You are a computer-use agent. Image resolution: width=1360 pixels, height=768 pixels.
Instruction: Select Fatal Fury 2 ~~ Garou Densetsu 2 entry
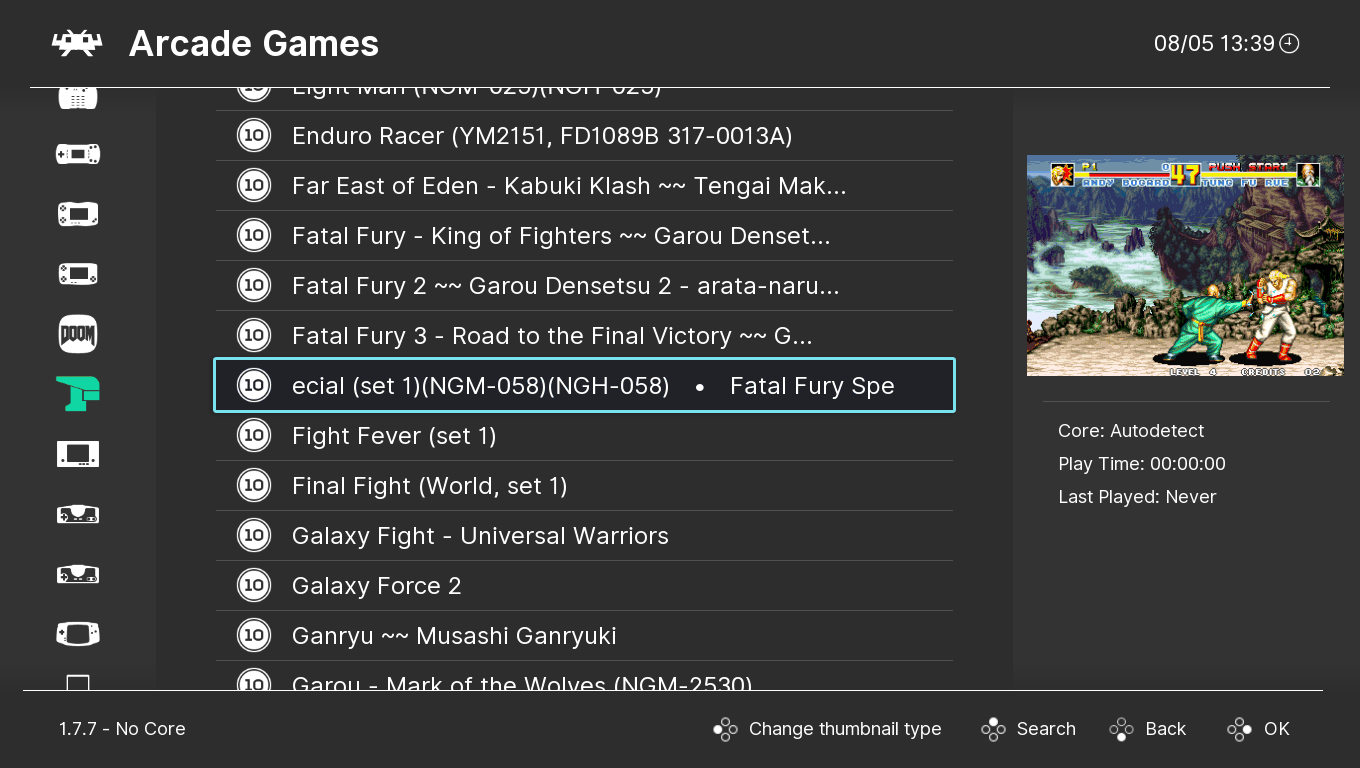[x=584, y=286]
